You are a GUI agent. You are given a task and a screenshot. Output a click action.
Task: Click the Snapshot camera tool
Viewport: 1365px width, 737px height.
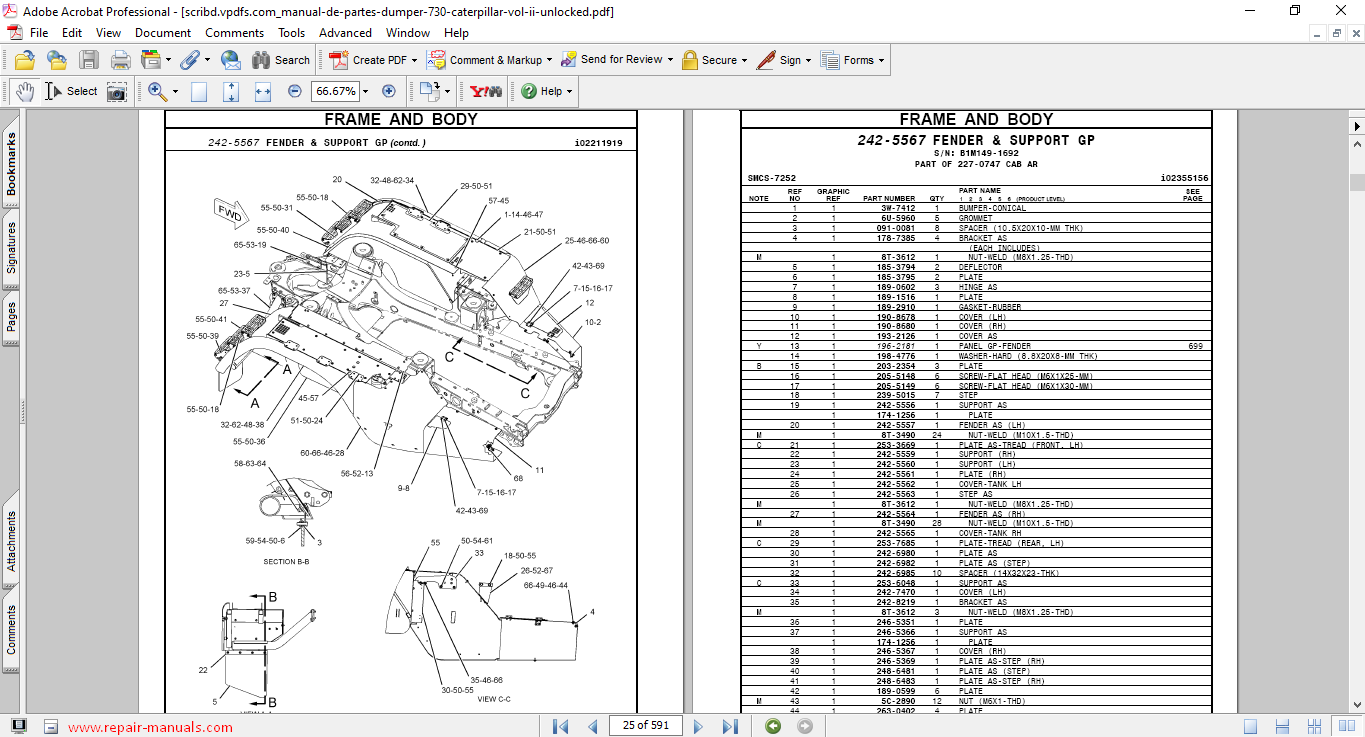(x=117, y=91)
